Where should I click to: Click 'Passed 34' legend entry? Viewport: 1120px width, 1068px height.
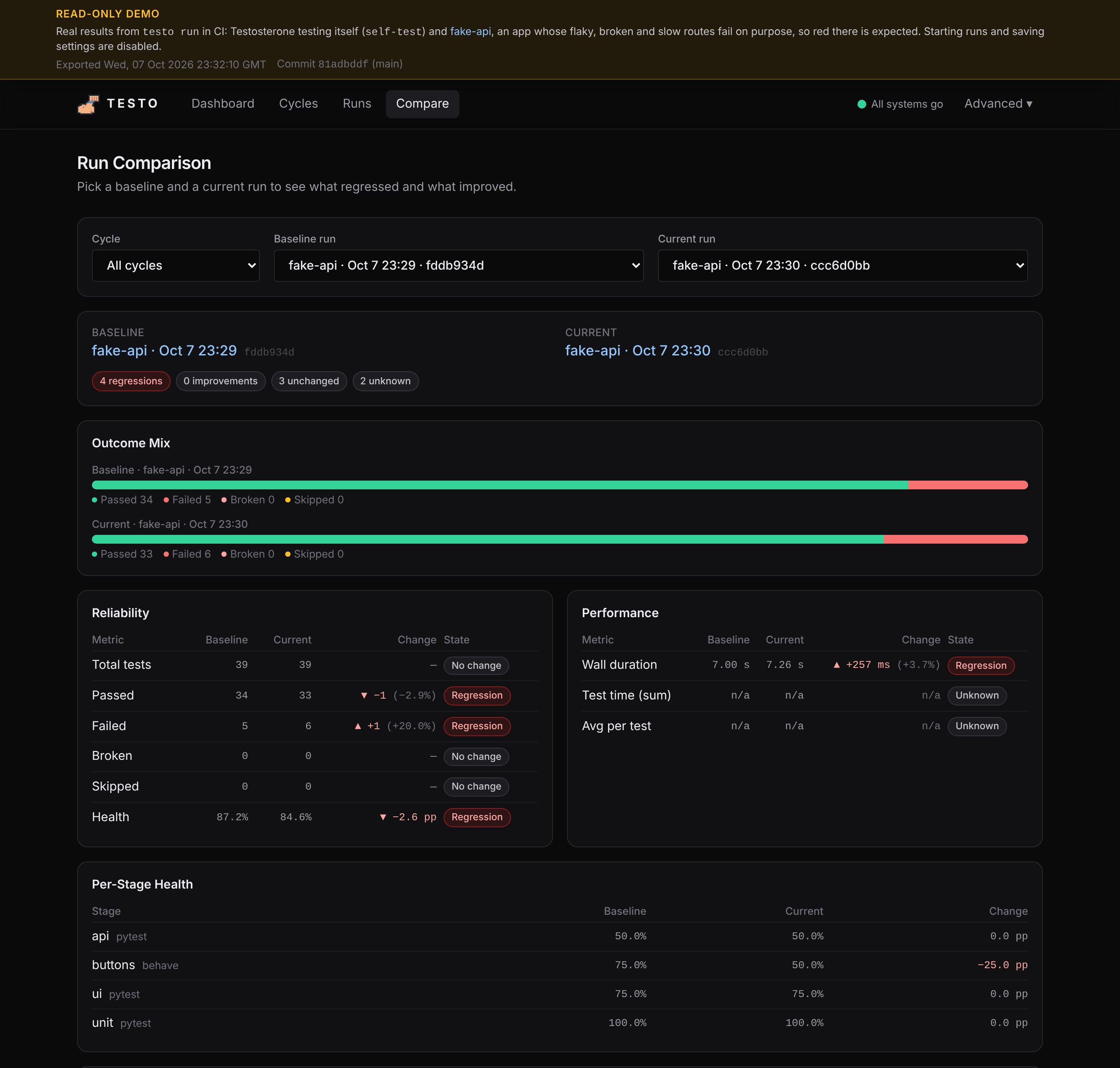tap(122, 500)
